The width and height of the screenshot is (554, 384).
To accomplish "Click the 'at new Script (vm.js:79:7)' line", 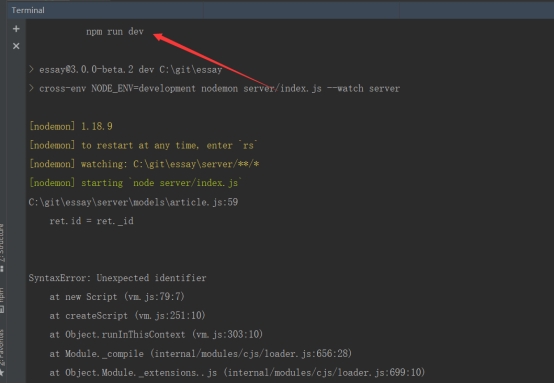I will tap(117, 297).
